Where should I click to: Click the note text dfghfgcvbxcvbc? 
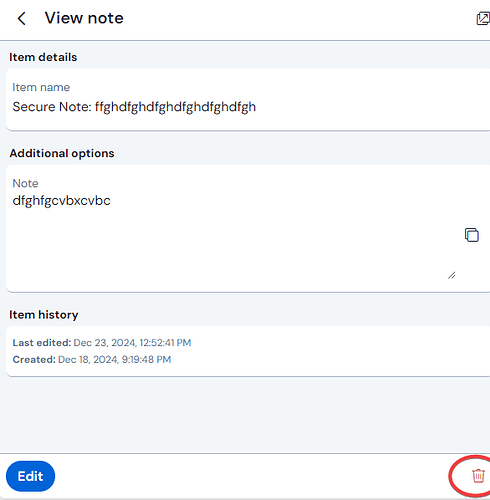pos(61,201)
